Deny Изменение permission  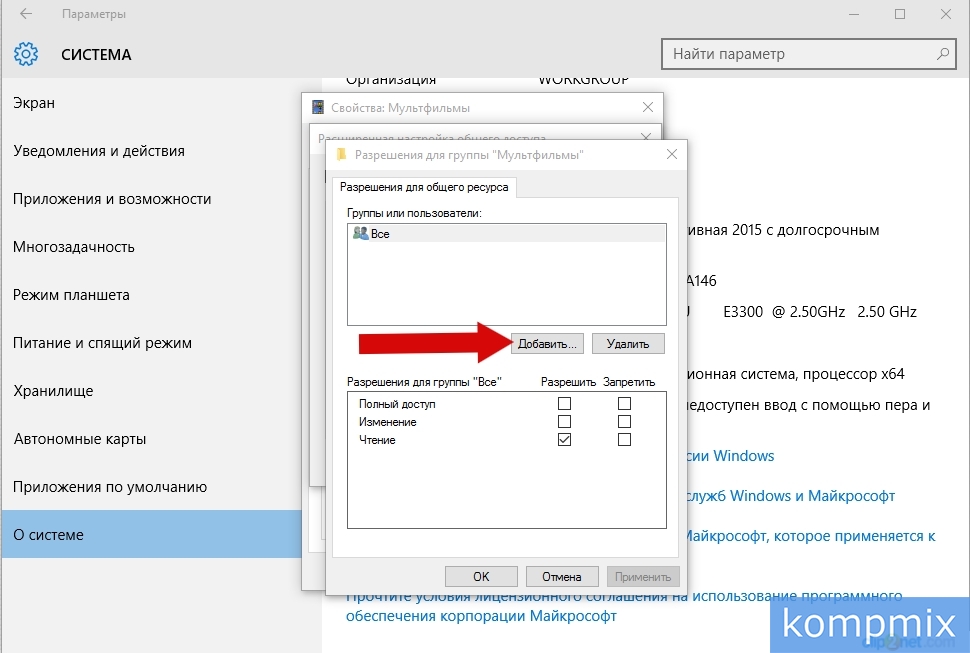624,421
